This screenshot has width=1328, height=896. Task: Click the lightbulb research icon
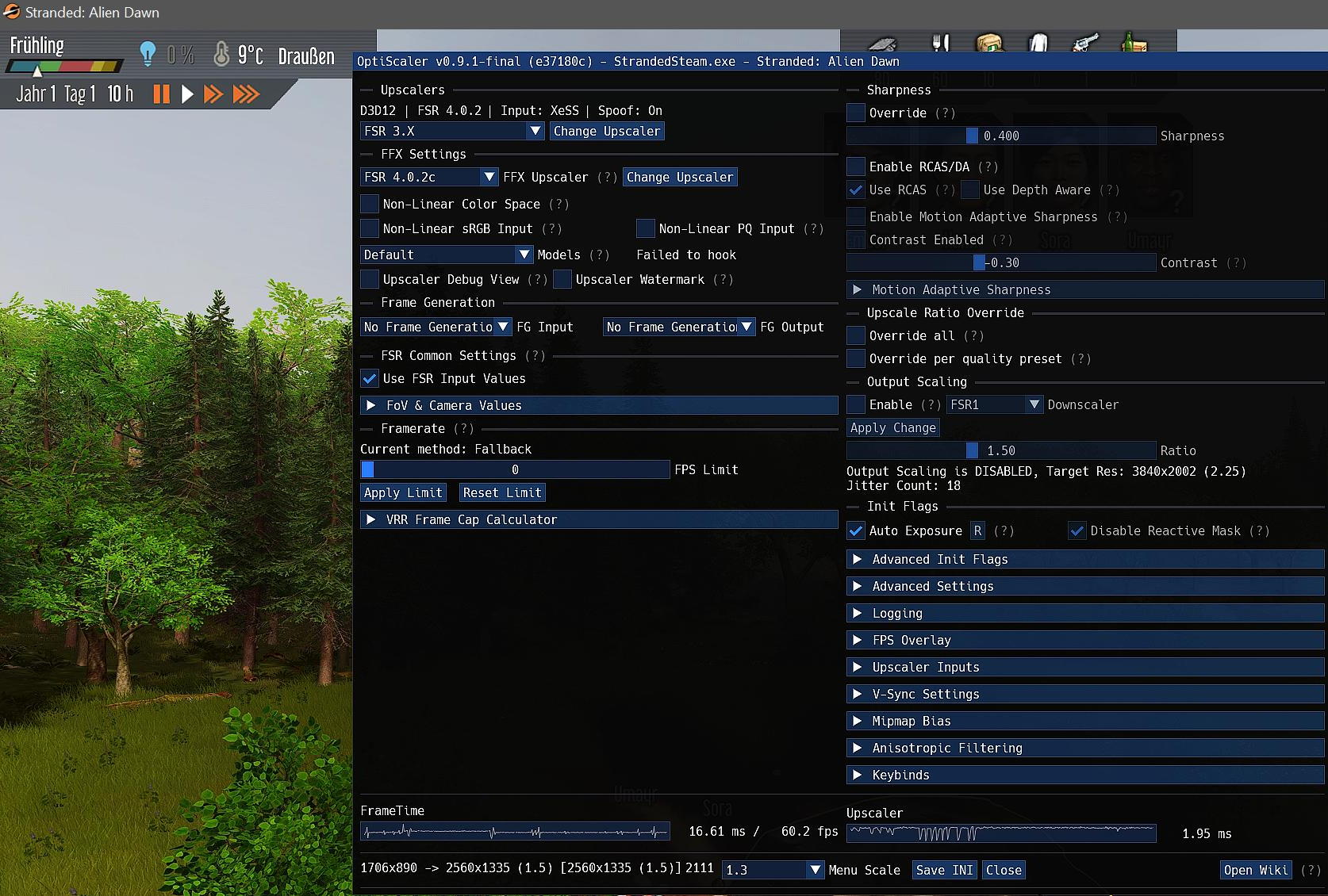[x=148, y=54]
